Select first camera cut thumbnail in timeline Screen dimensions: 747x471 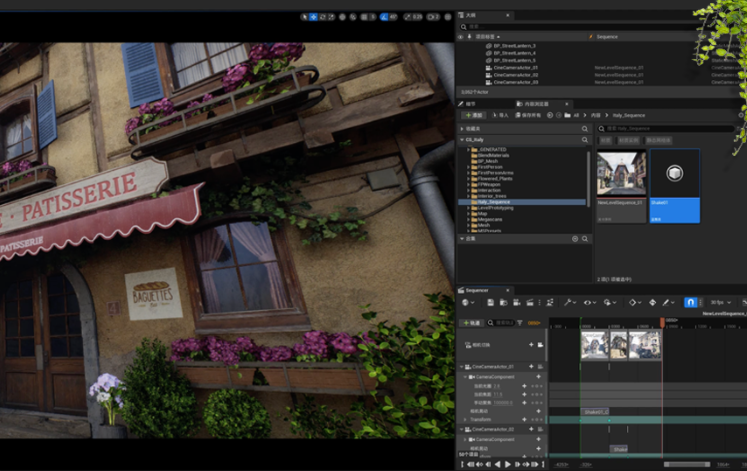point(595,345)
